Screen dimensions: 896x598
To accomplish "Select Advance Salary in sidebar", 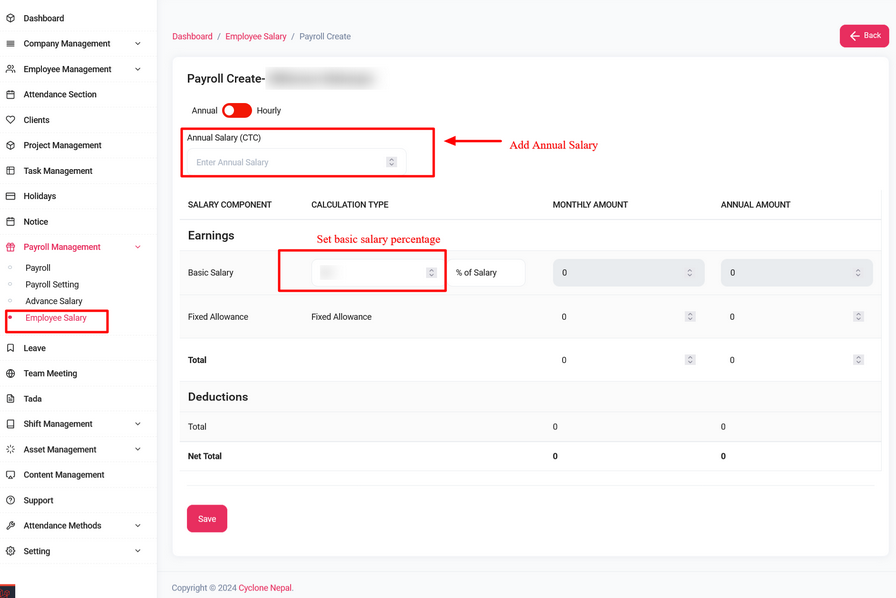I will [54, 301].
